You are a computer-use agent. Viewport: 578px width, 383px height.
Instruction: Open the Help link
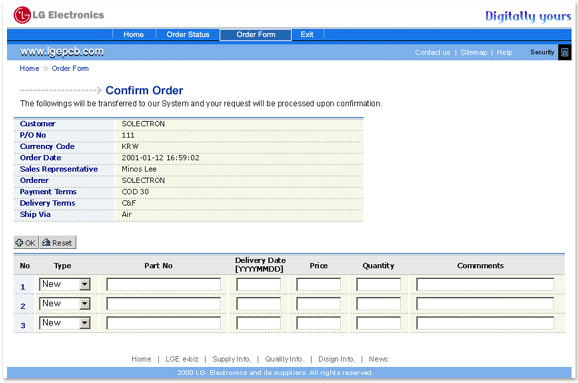pos(504,52)
